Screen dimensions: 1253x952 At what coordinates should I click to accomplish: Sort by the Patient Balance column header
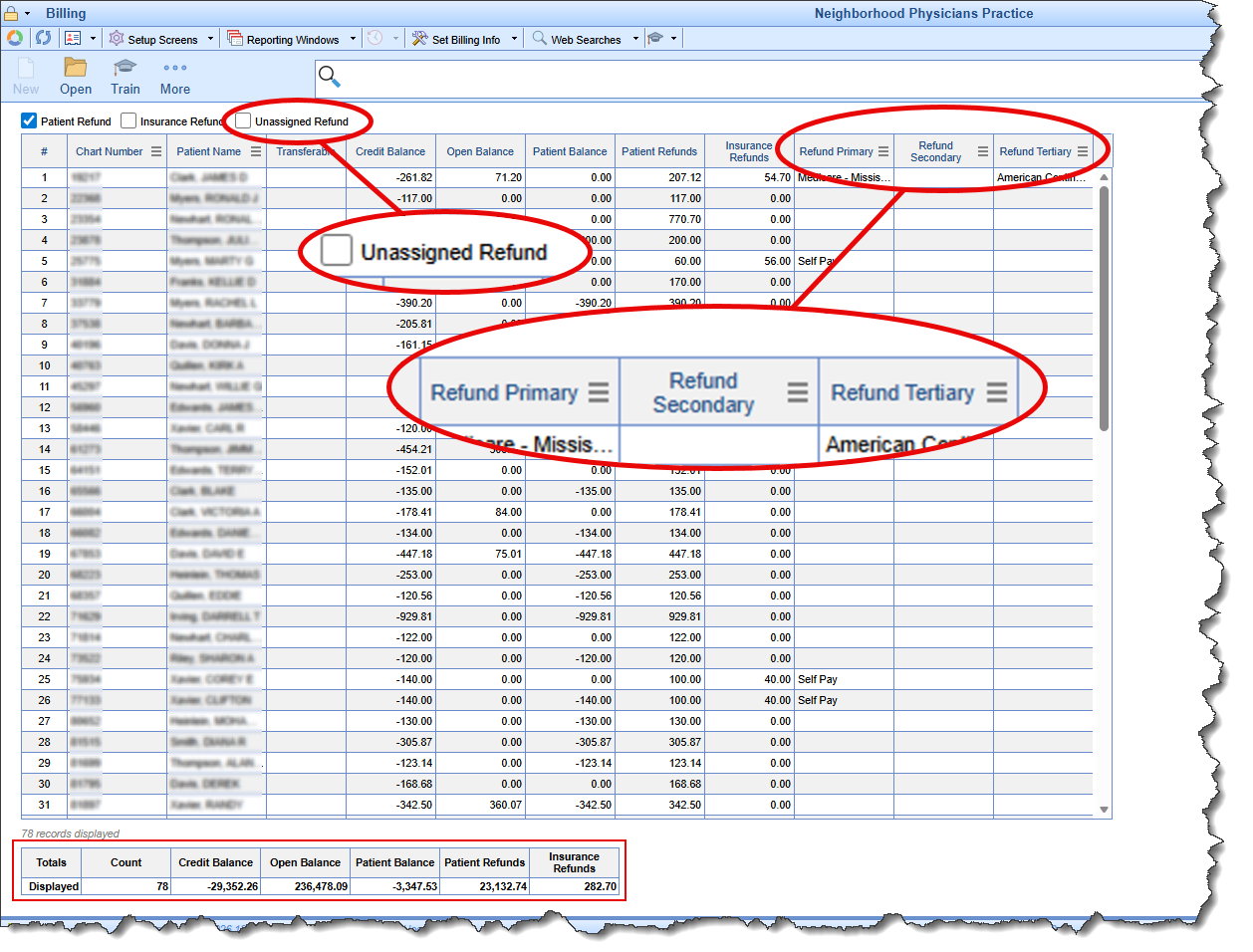point(570,151)
